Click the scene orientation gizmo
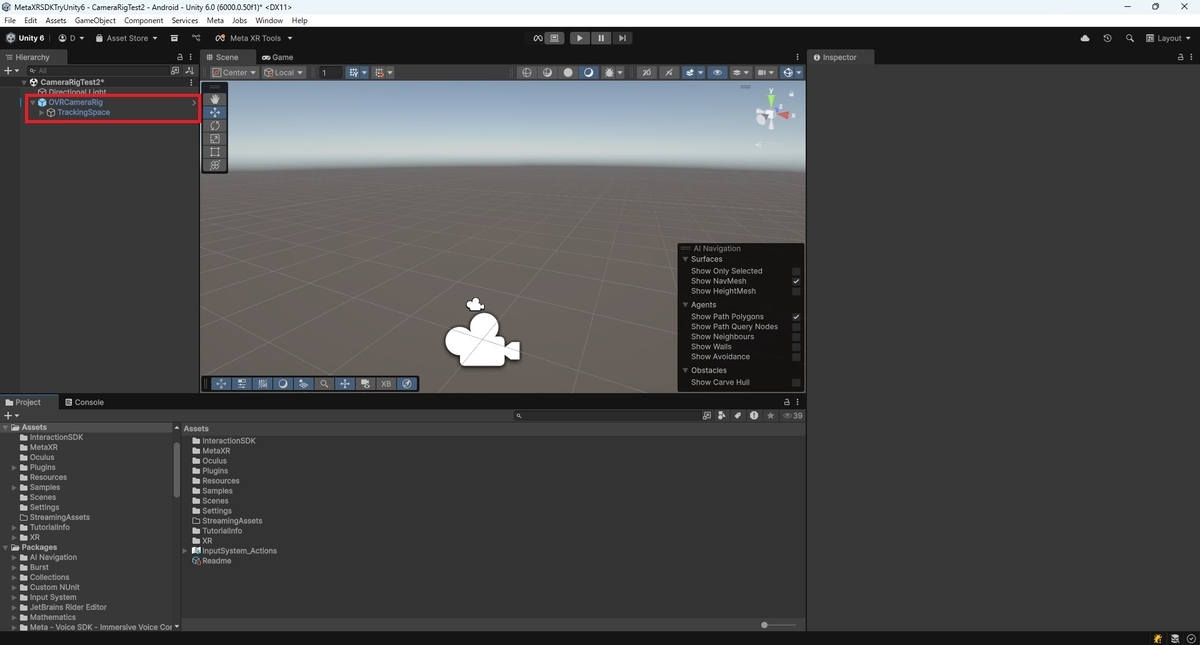Image resolution: width=1200 pixels, height=645 pixels. [x=772, y=110]
